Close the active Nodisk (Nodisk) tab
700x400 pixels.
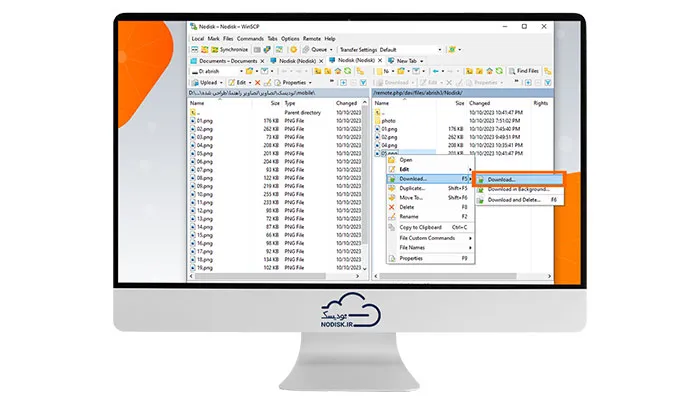(380, 60)
